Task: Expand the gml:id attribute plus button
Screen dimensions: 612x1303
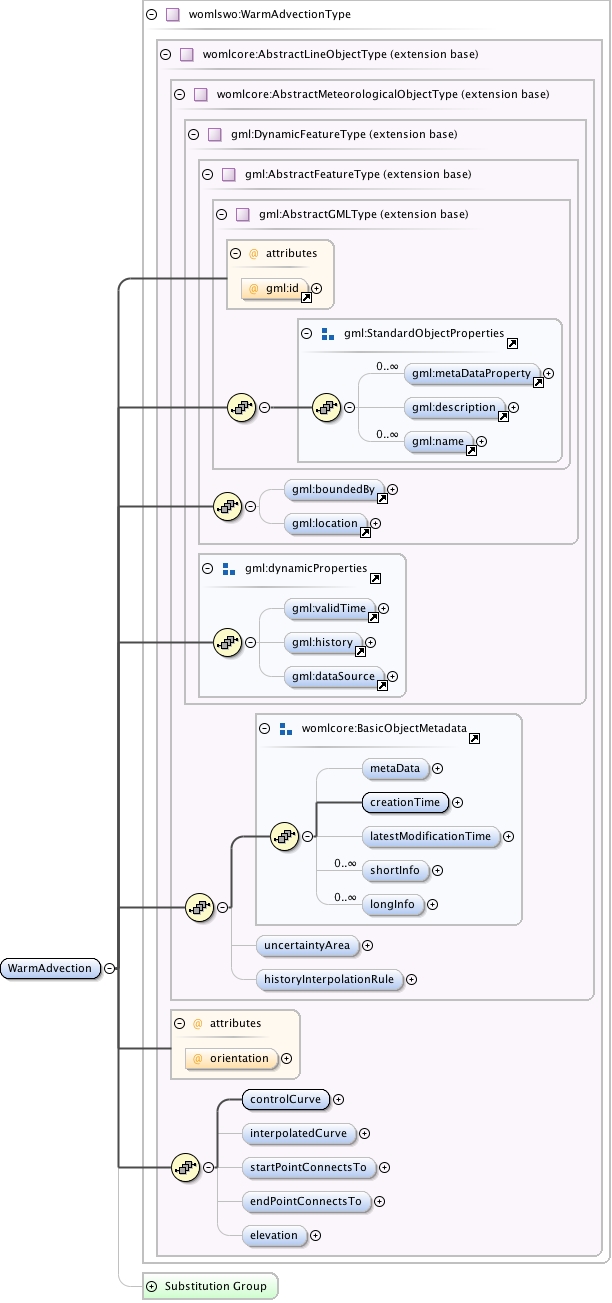Action: (x=316, y=289)
